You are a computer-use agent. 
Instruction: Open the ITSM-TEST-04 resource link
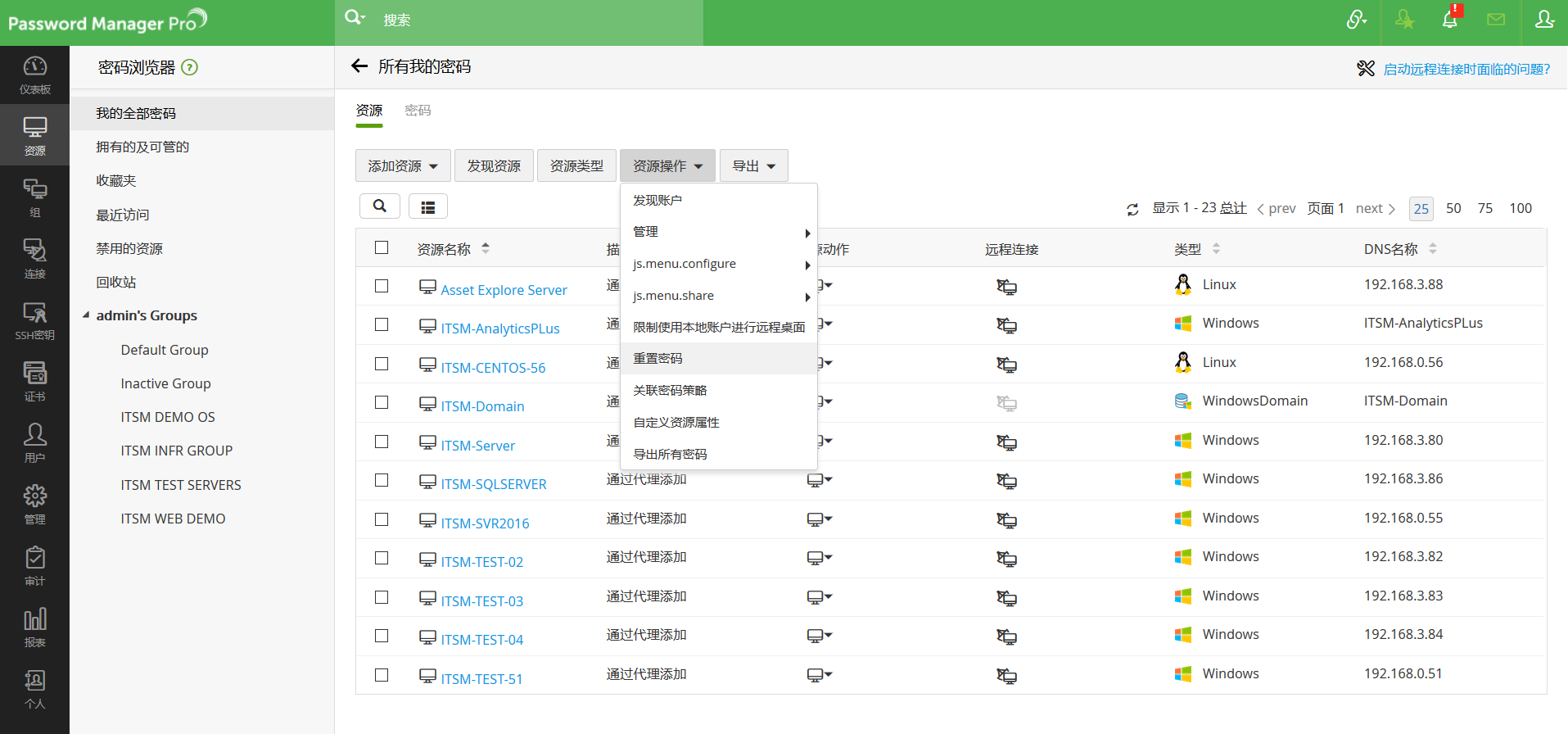(481, 640)
